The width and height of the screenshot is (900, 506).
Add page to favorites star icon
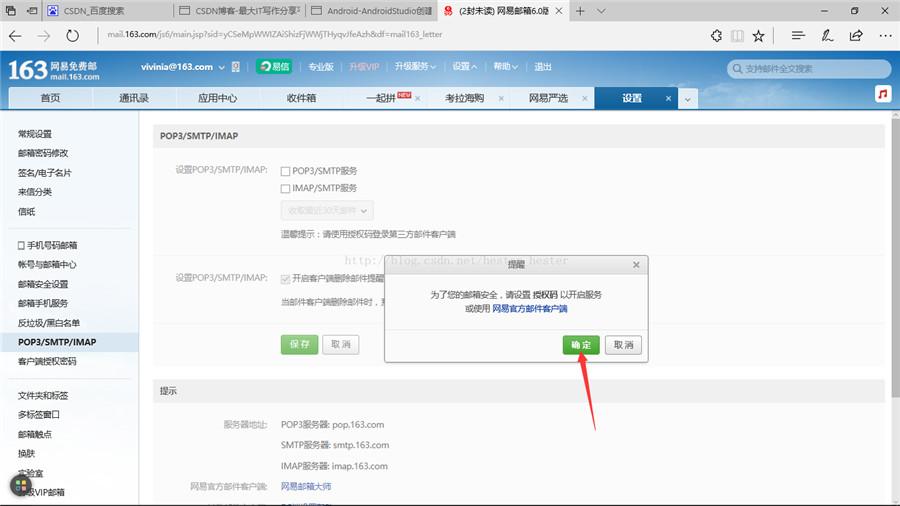[x=758, y=36]
